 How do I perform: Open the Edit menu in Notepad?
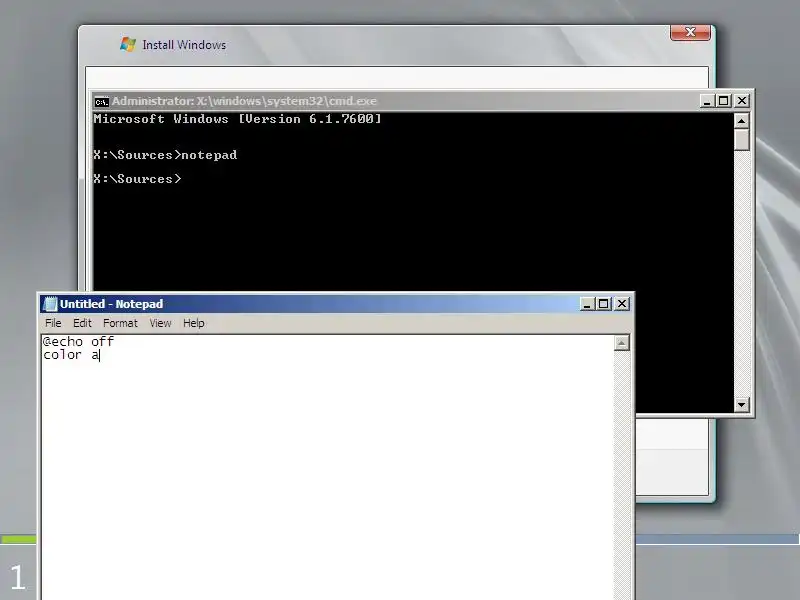82,323
